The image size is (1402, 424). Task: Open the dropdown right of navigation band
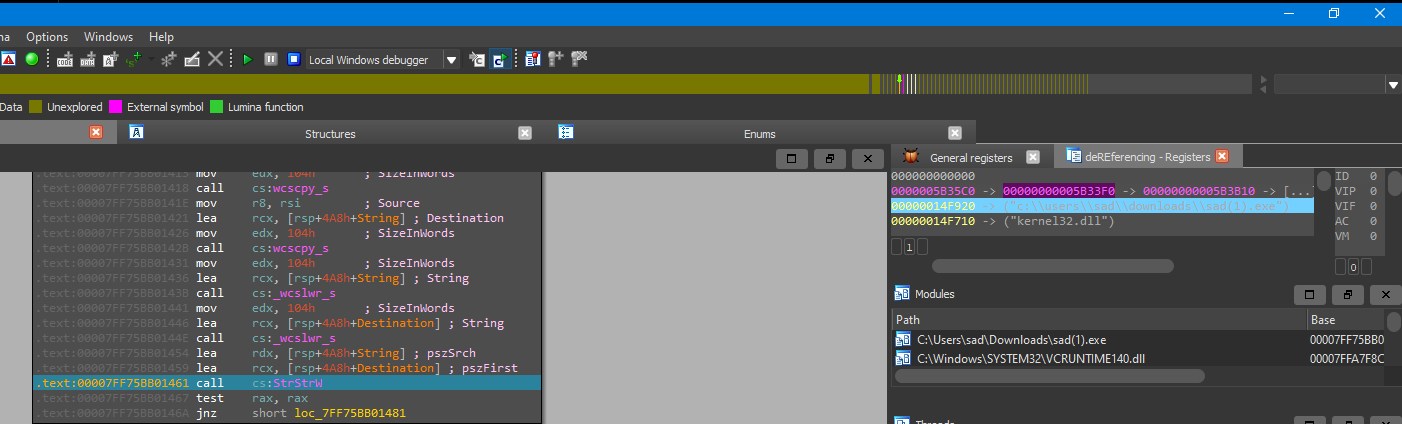click(x=1394, y=86)
